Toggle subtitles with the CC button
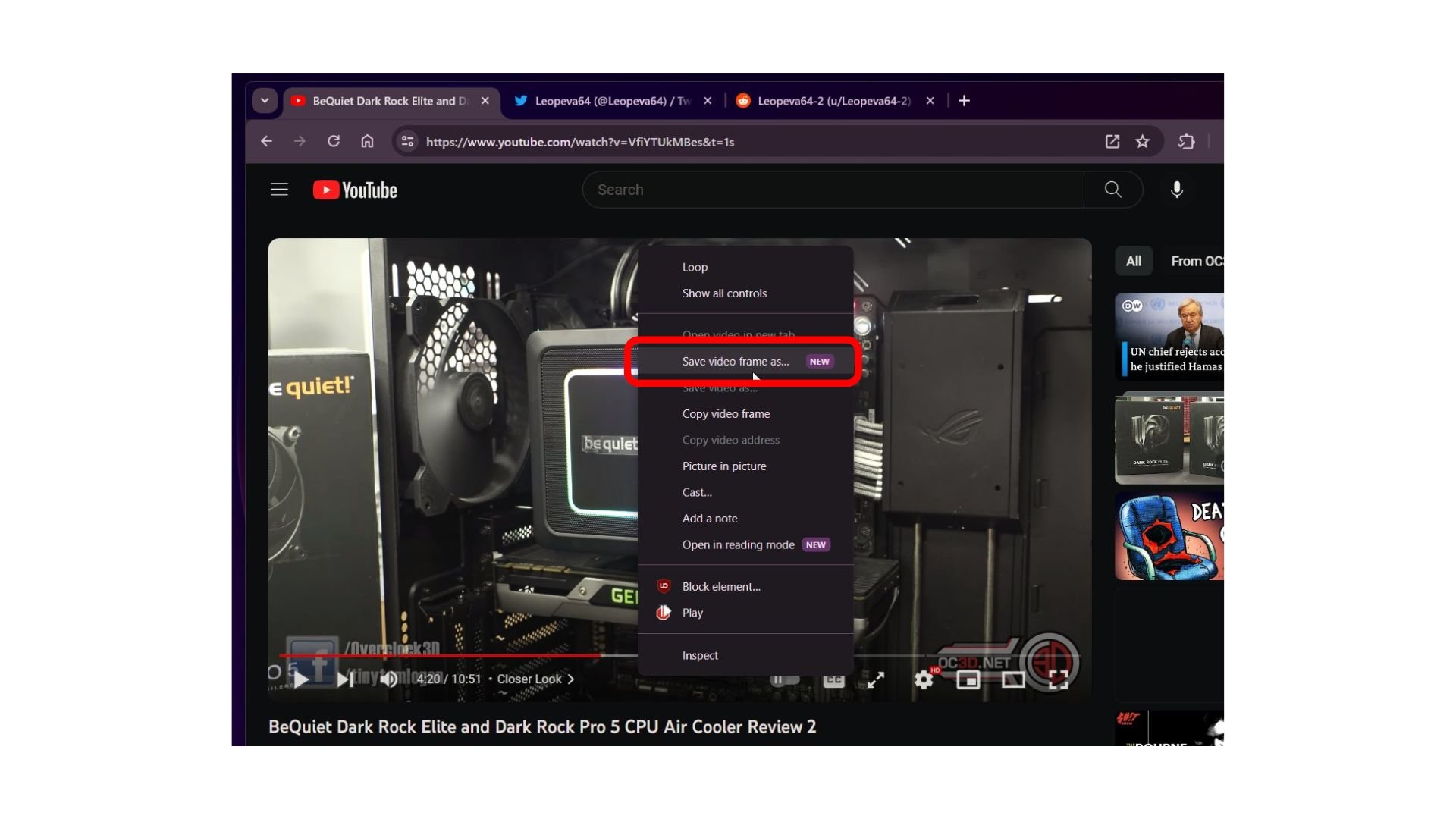Viewport: 1456px width, 819px height. (x=833, y=680)
